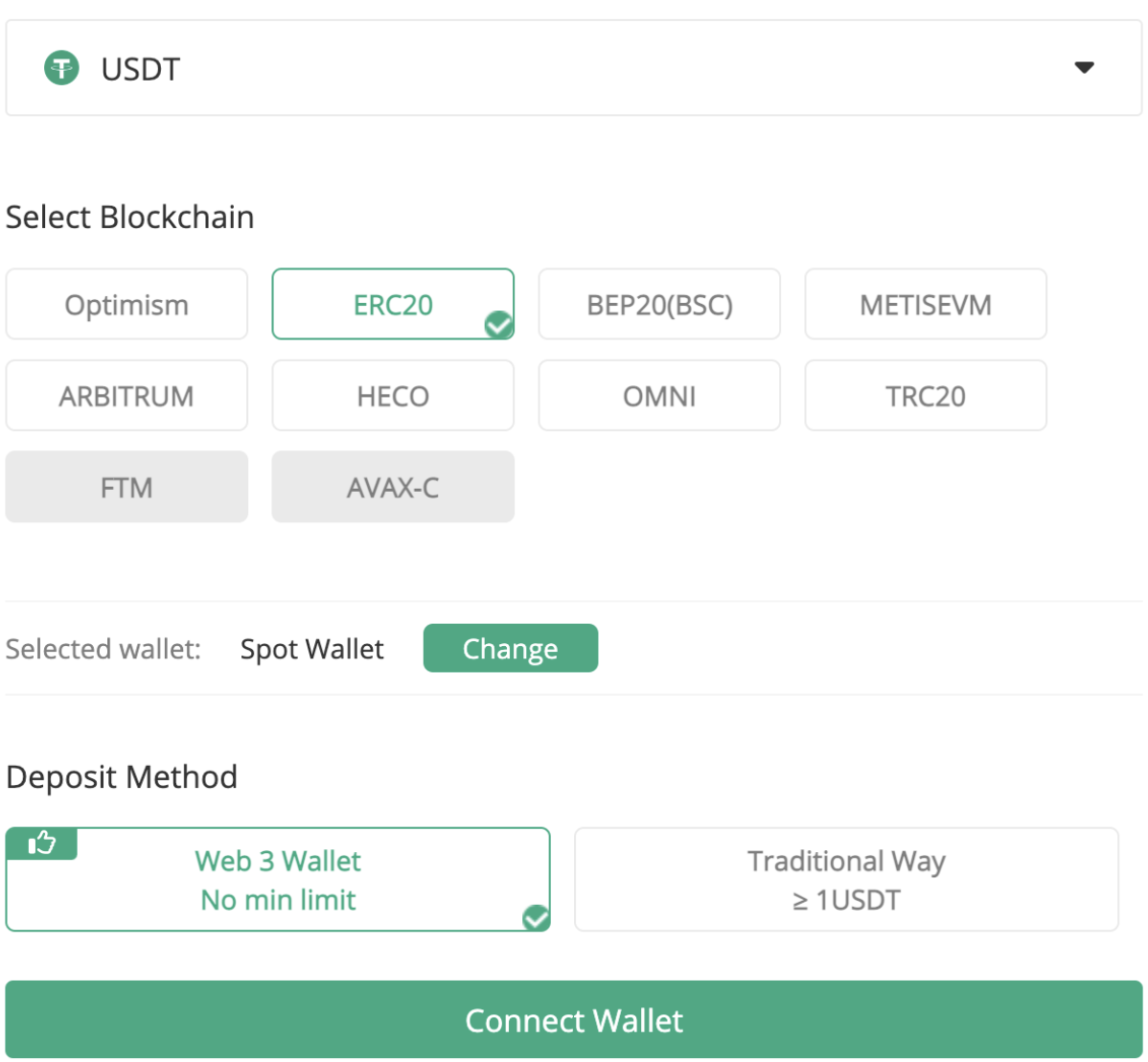Choose the ERC20 blockchain option
This screenshot has width=1148, height=1062.
(393, 305)
